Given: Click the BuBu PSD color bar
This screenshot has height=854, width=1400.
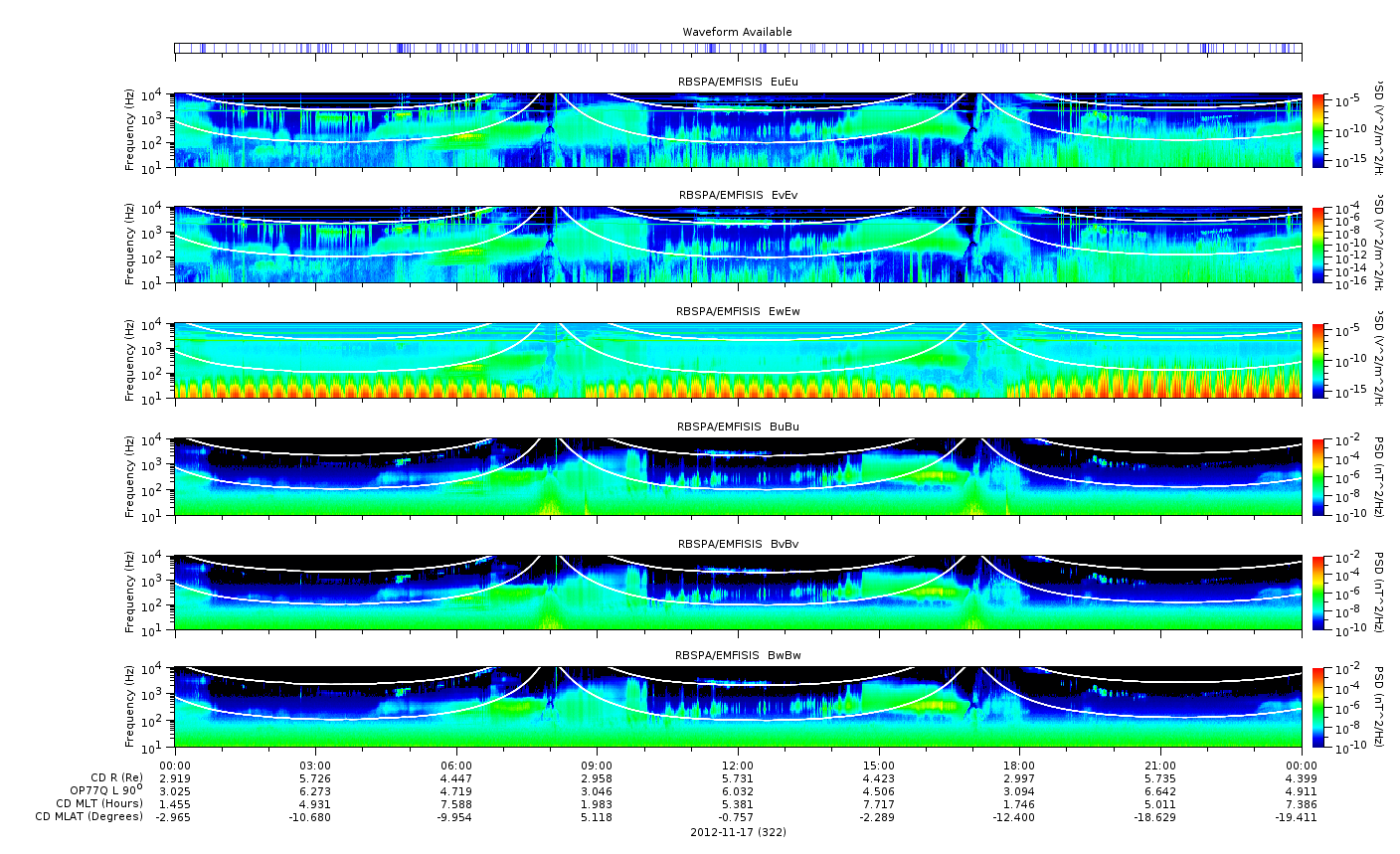Looking at the screenshot, I should (x=1318, y=476).
